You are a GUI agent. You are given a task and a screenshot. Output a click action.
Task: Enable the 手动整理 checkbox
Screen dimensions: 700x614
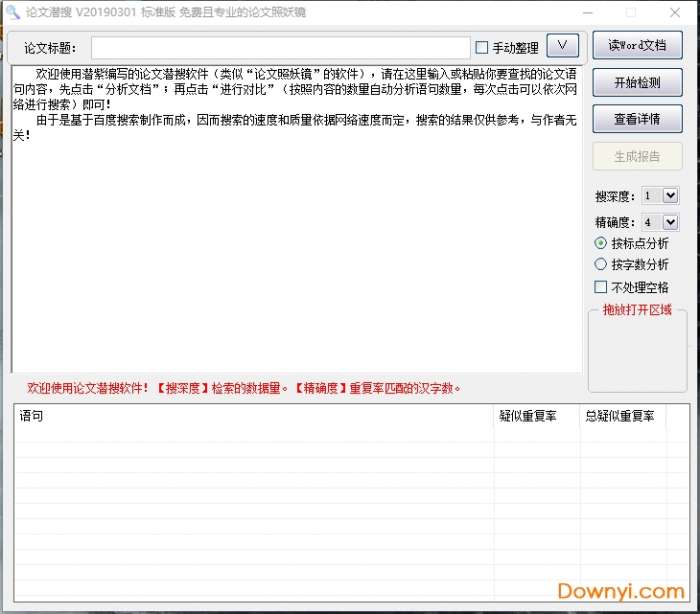click(x=482, y=48)
